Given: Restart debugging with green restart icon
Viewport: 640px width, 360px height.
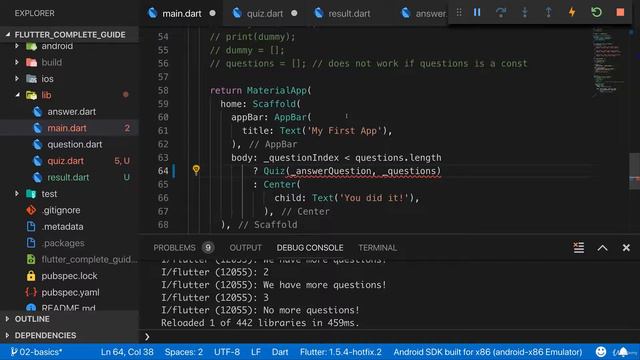Looking at the screenshot, I should pyautogui.click(x=596, y=12).
